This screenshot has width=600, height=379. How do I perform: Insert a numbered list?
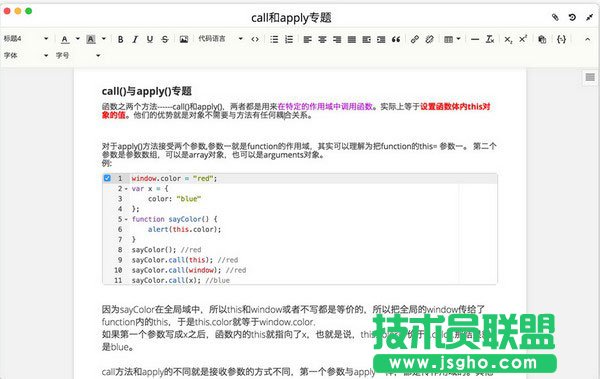click(x=289, y=39)
